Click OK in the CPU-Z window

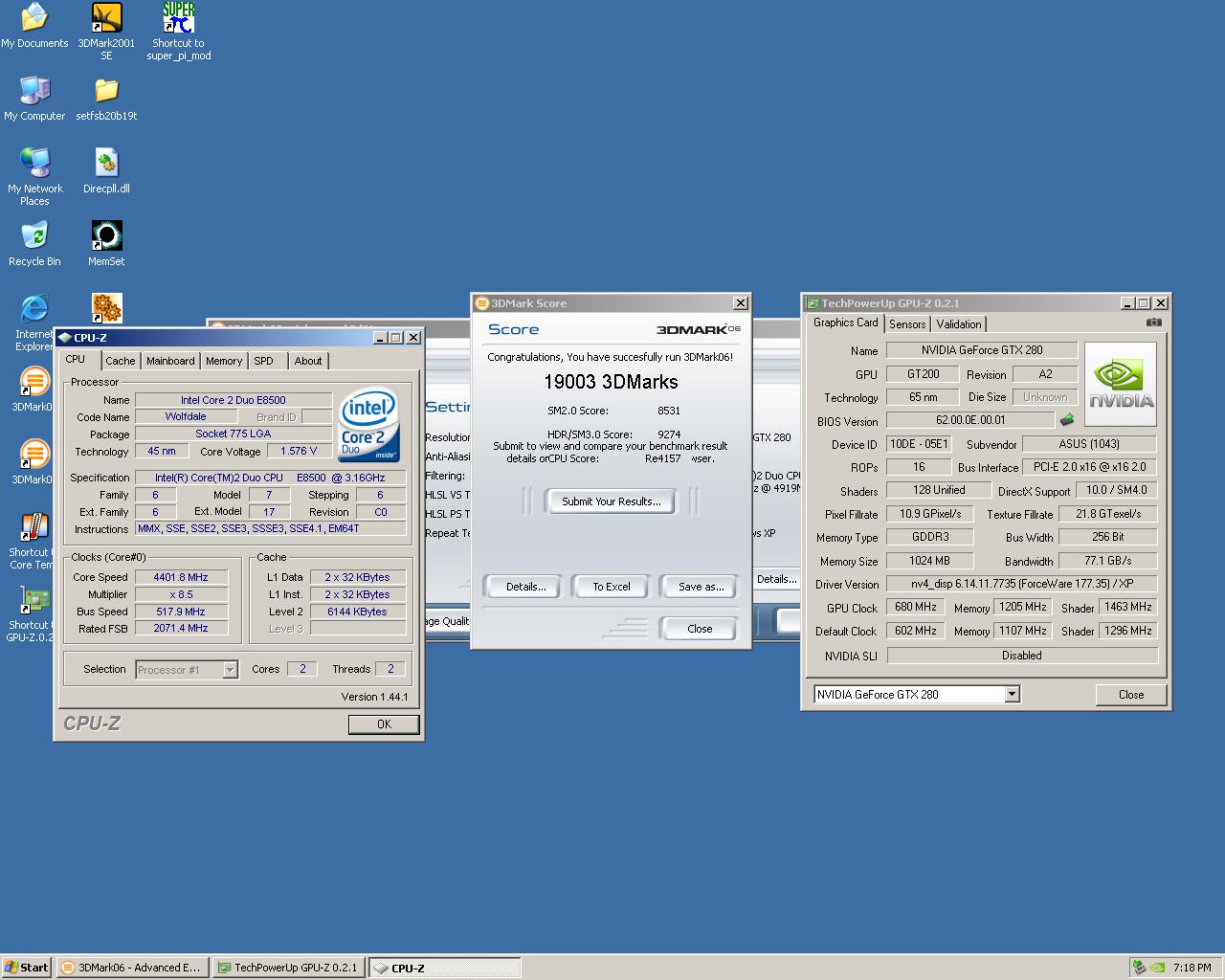click(x=384, y=724)
